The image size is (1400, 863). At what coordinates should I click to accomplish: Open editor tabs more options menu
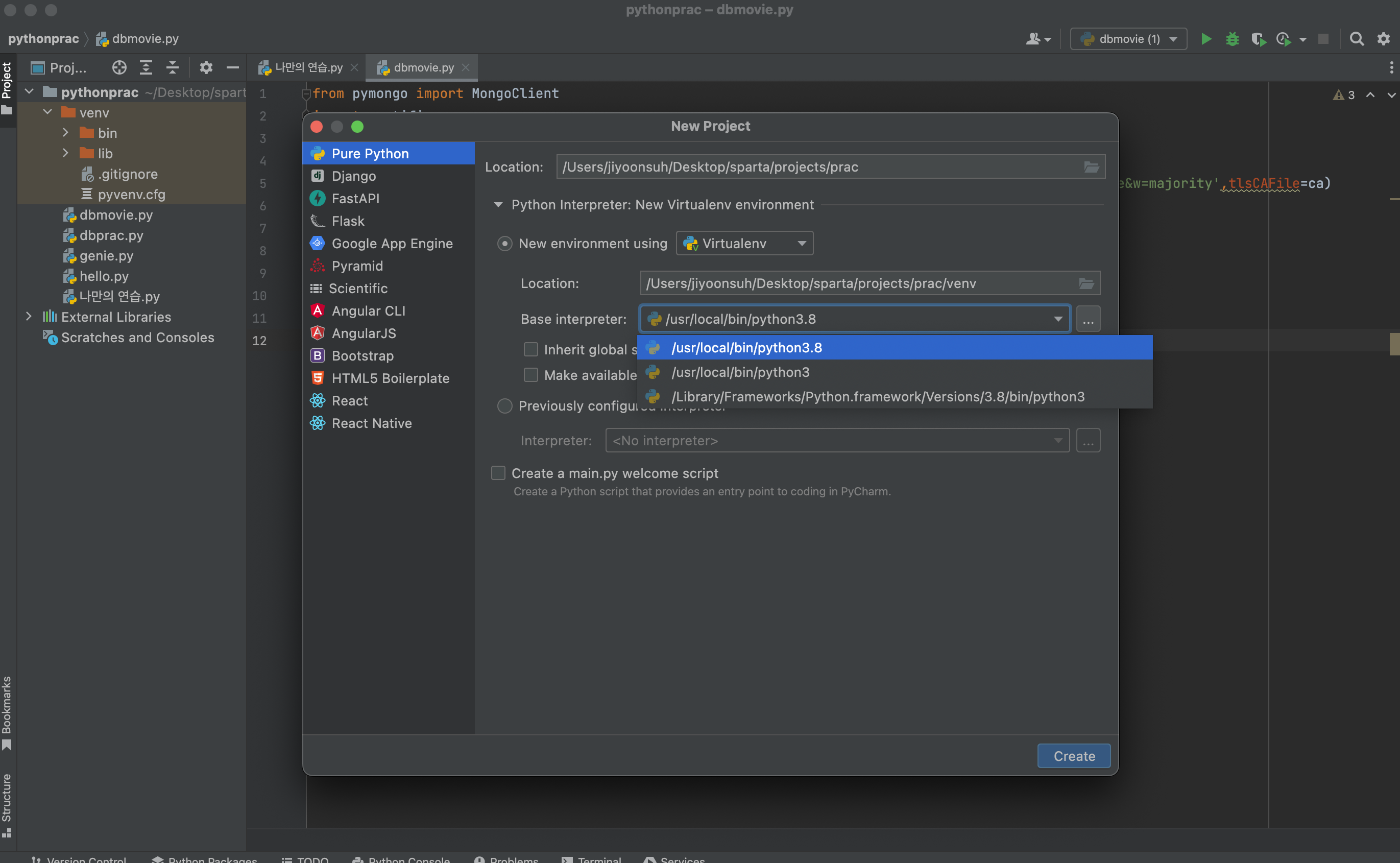[1391, 68]
